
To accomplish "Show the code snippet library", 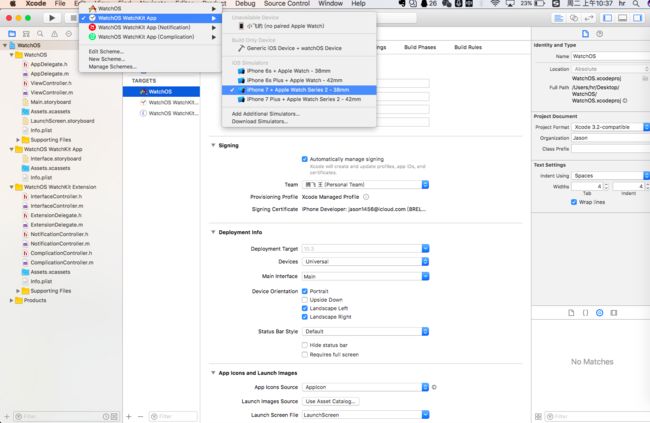I will pos(585,313).
